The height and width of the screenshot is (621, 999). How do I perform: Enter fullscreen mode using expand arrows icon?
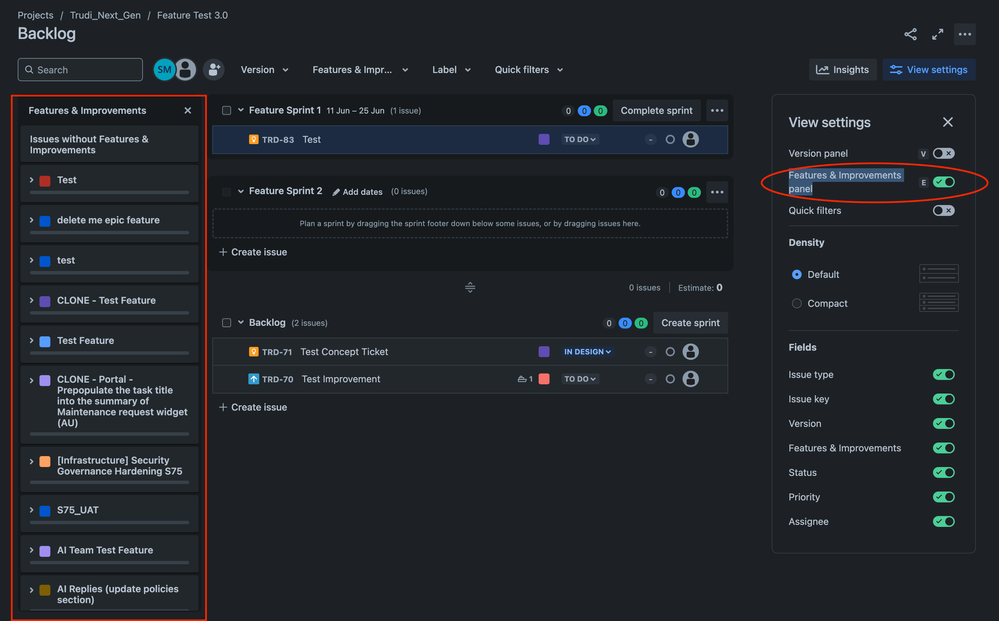(937, 34)
